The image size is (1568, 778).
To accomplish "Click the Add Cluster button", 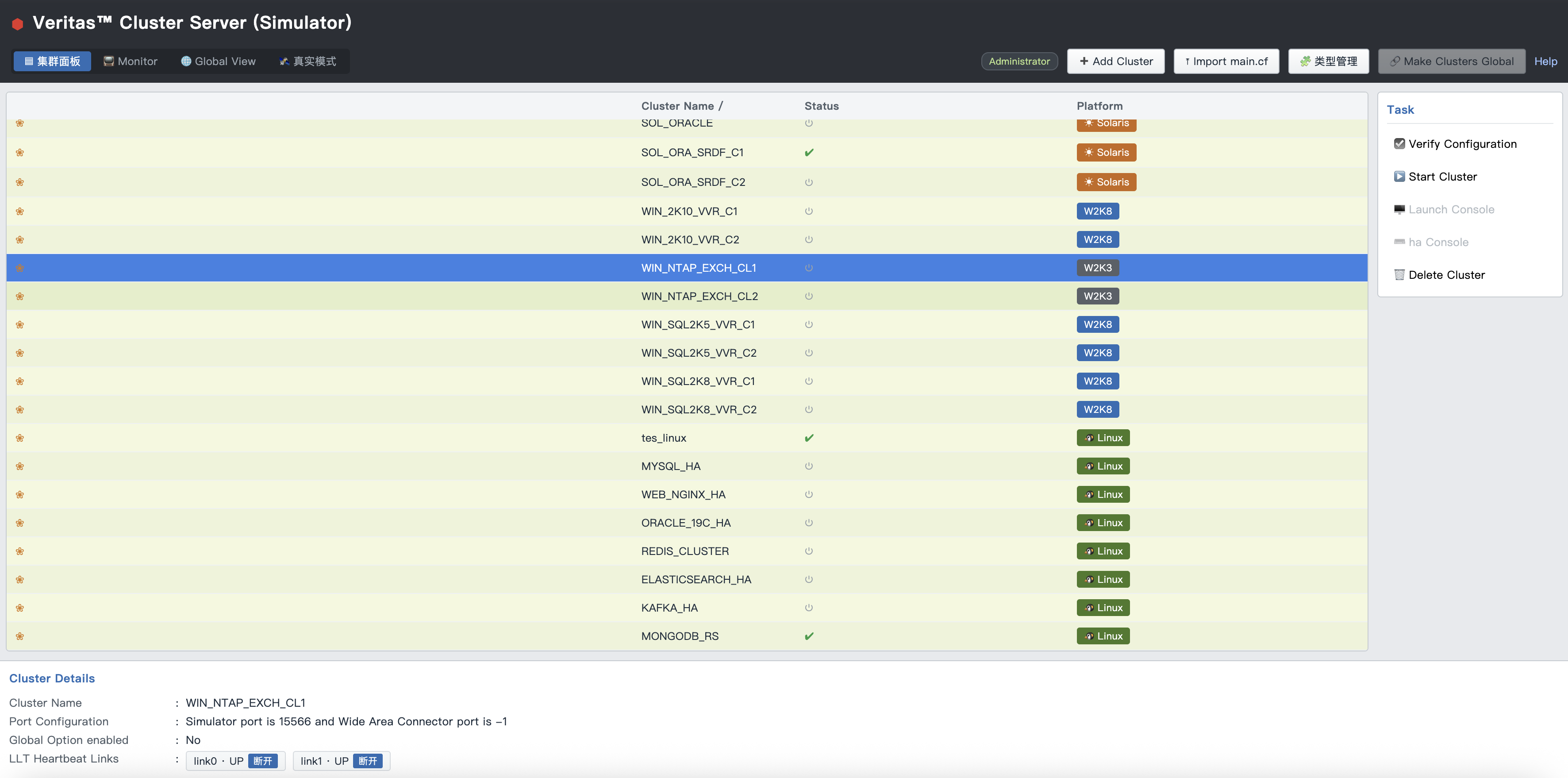I will click(1116, 61).
